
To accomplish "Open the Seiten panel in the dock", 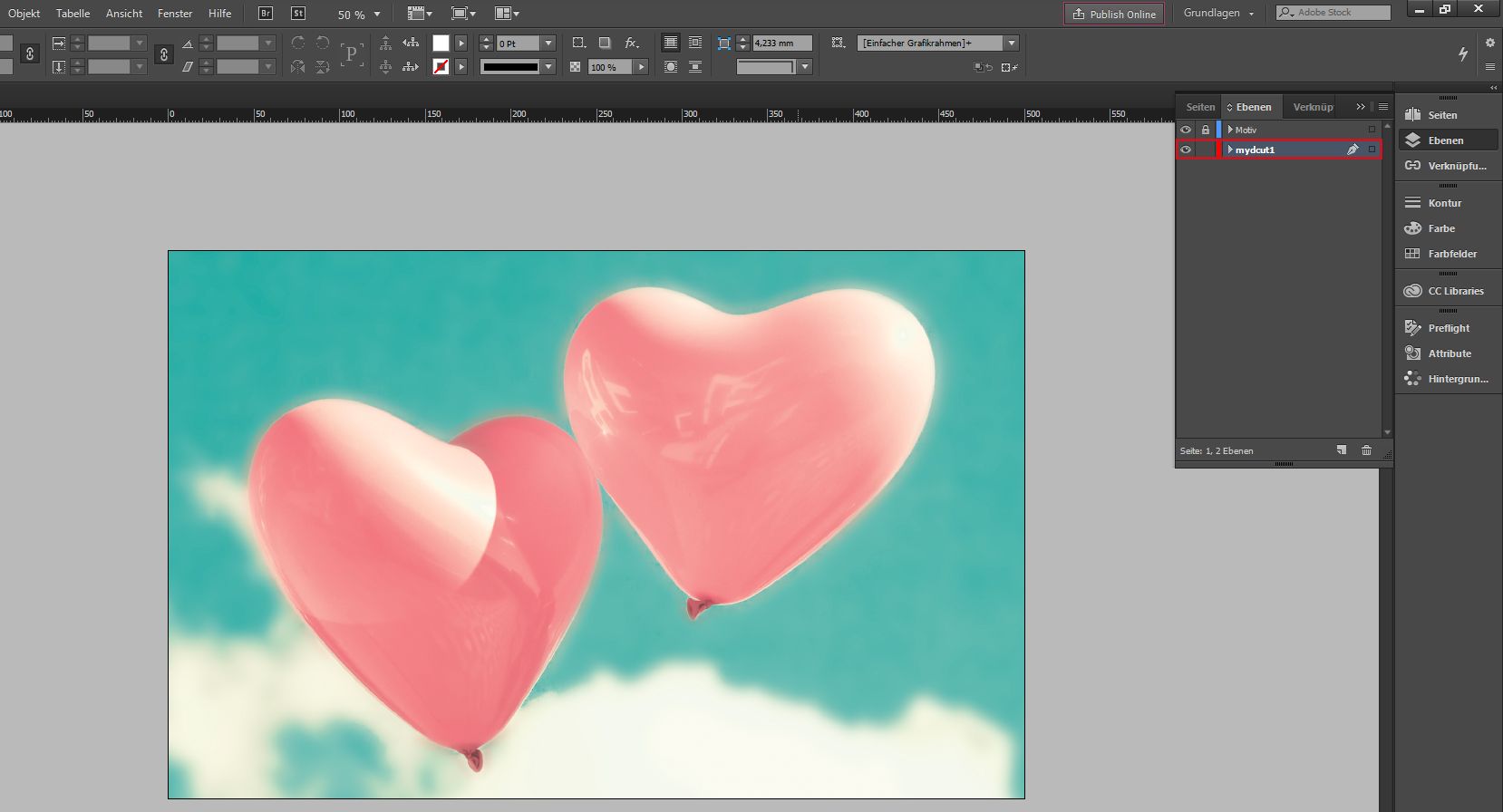I will click(x=1447, y=115).
